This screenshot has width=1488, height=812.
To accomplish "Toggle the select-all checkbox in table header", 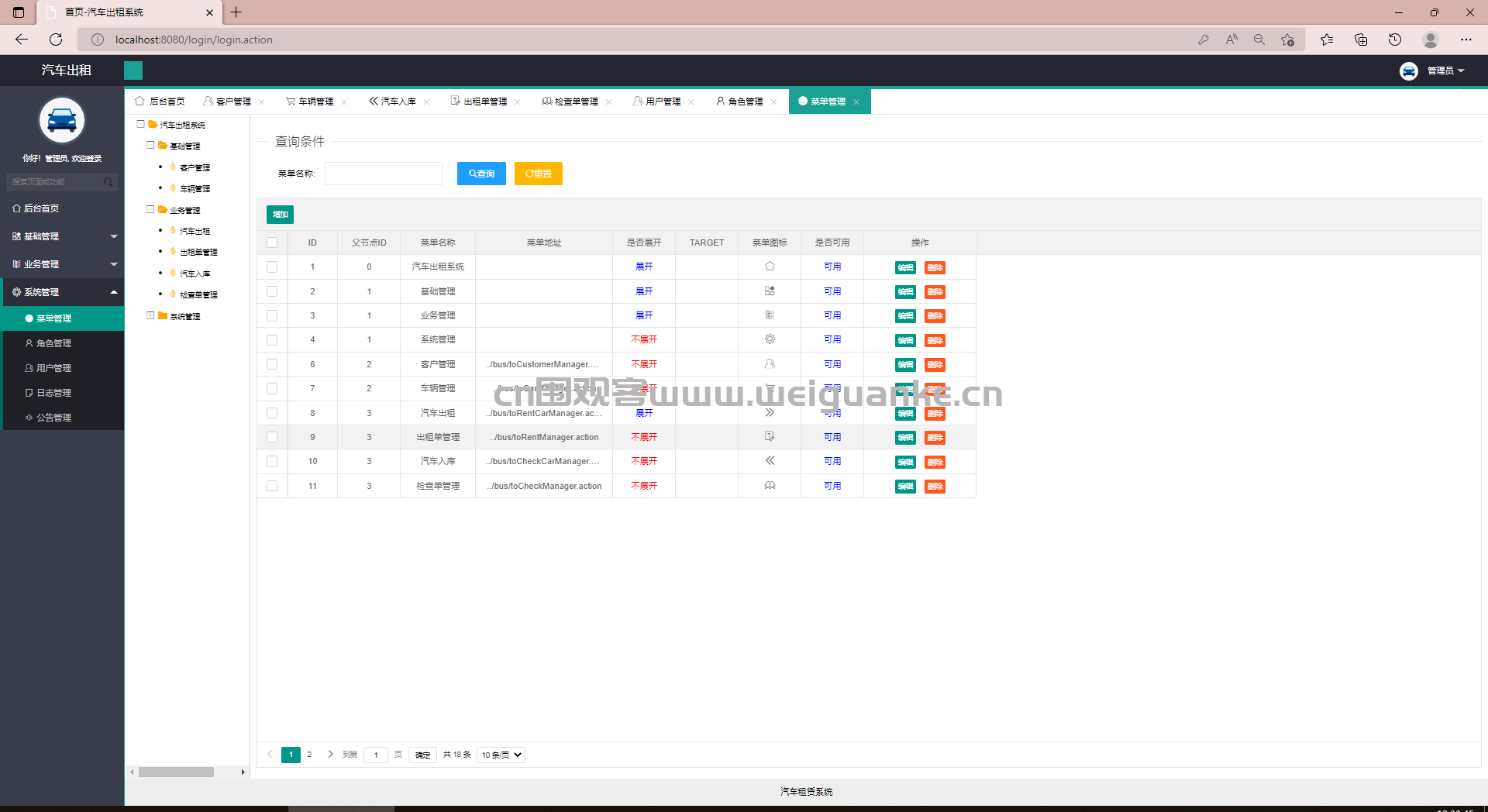I will click(272, 243).
